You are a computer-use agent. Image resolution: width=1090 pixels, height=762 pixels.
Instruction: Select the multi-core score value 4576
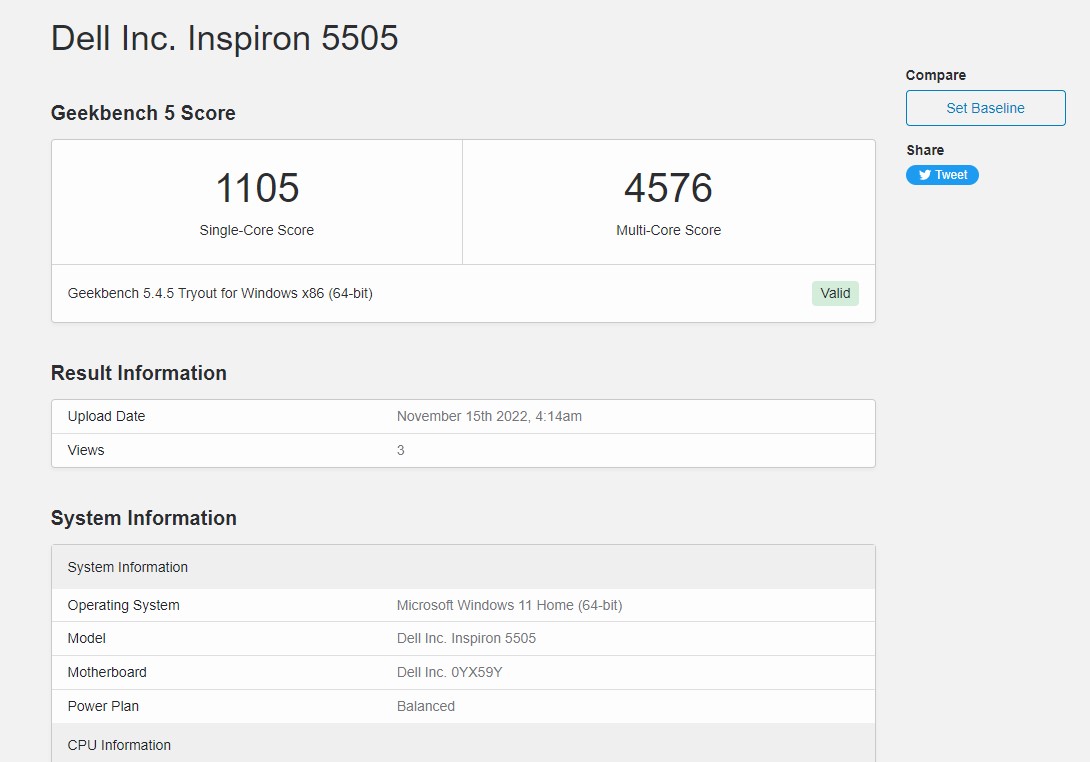[x=668, y=188]
